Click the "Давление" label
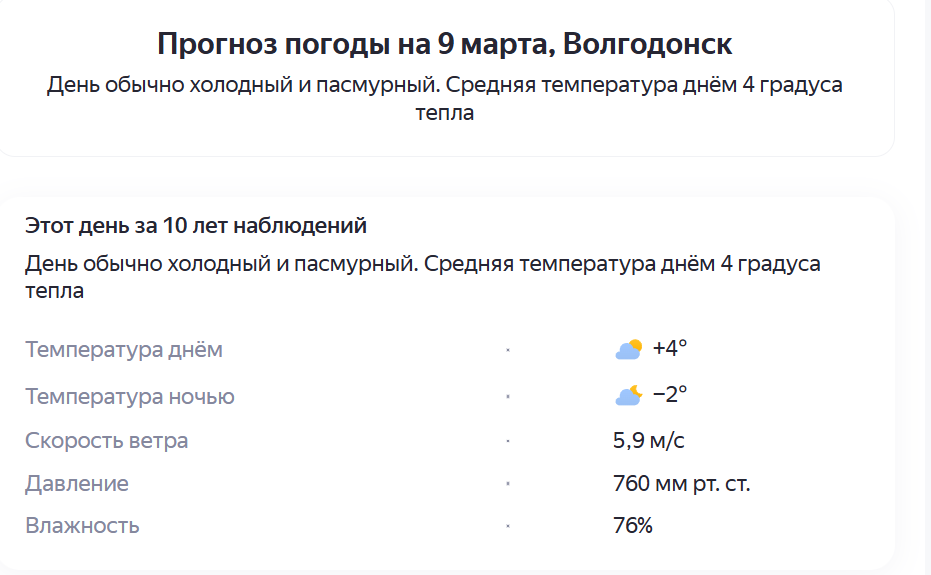The height and width of the screenshot is (575, 931). coord(77,484)
